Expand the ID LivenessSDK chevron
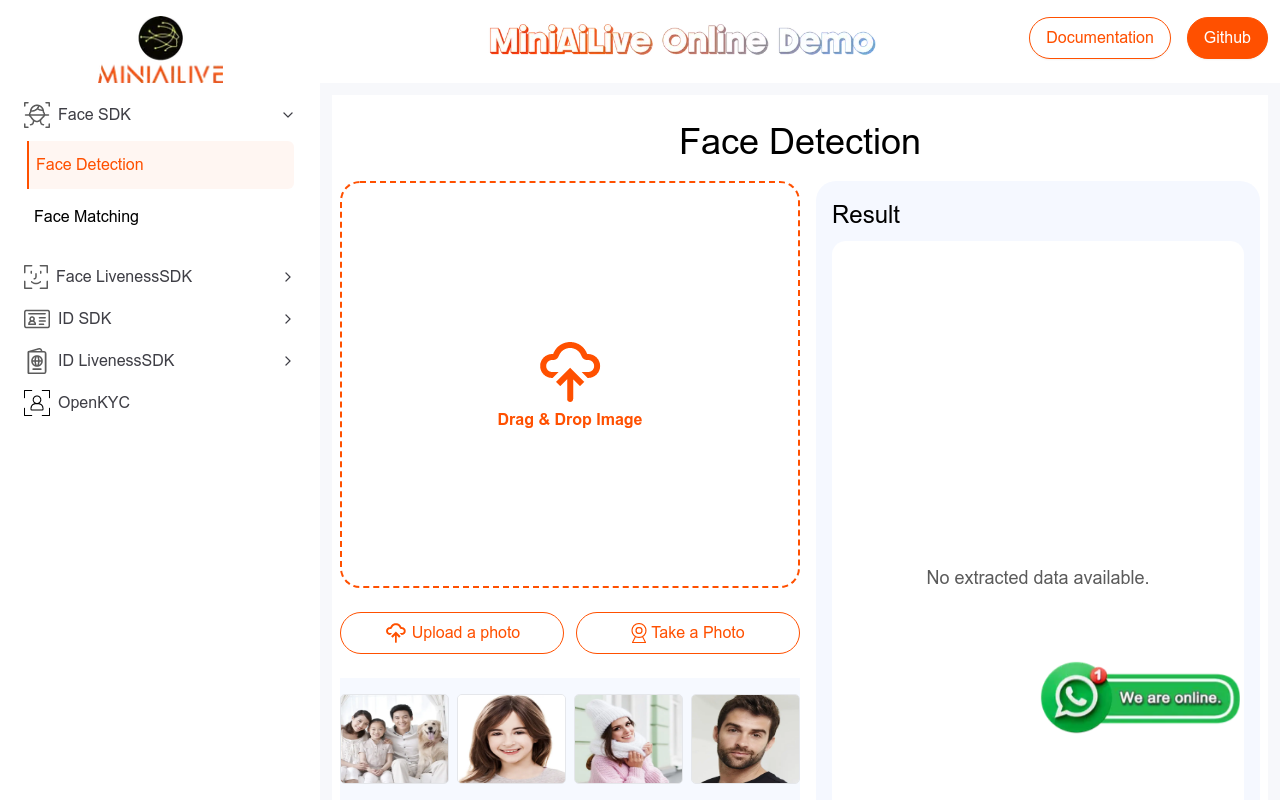This screenshot has height=800, width=1280. (x=288, y=361)
